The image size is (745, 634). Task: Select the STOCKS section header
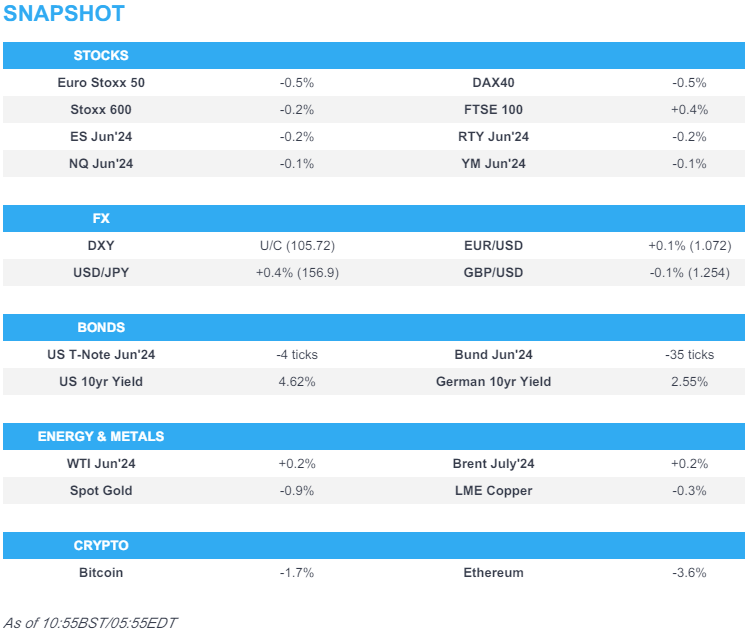tap(101, 56)
